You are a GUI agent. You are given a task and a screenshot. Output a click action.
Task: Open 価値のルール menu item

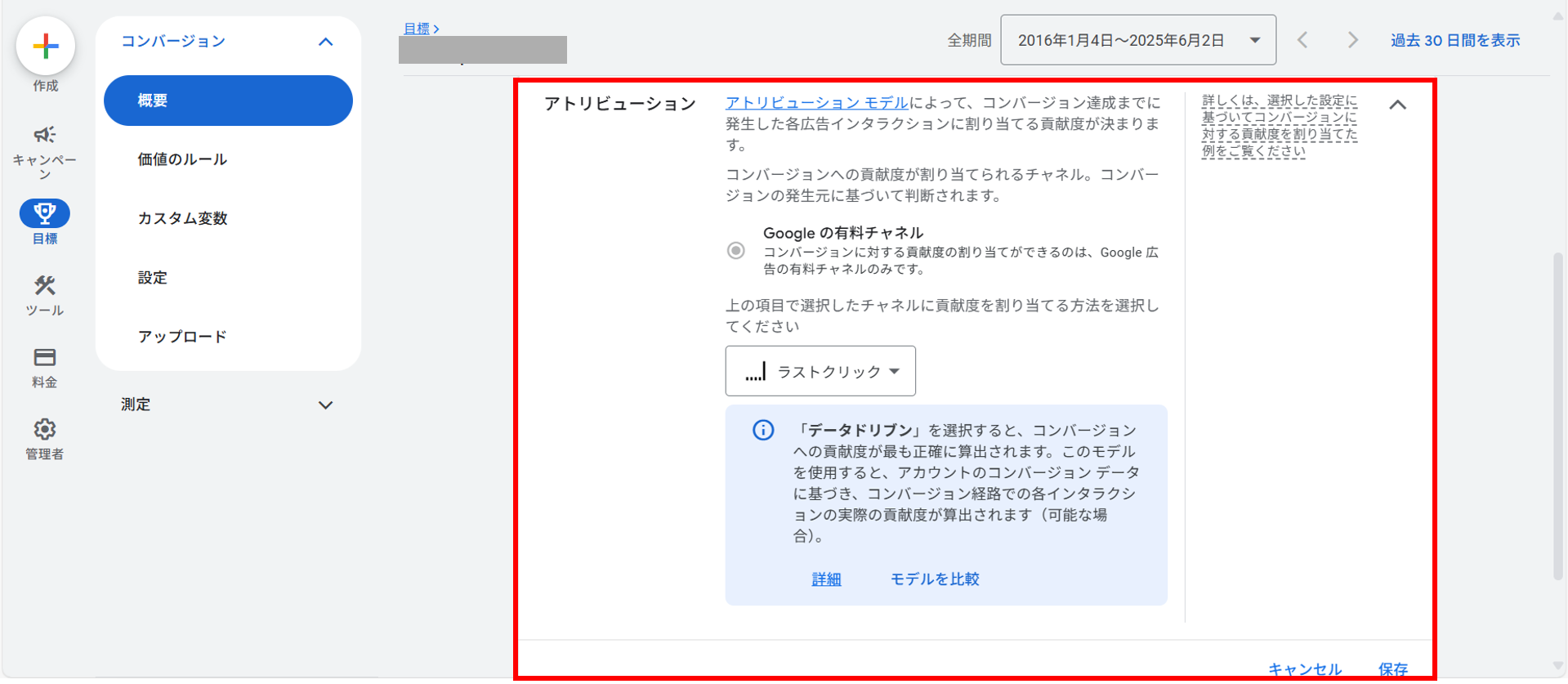tap(182, 159)
